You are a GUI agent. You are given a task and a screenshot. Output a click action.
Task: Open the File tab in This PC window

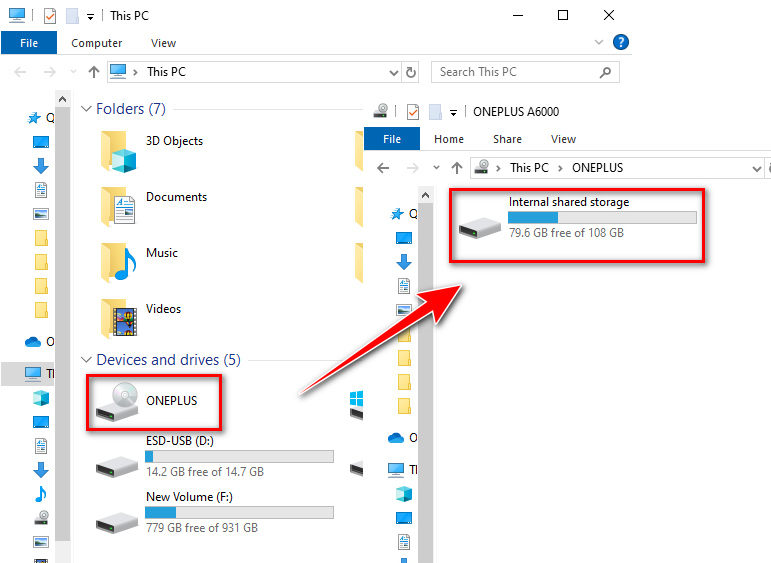click(x=29, y=43)
